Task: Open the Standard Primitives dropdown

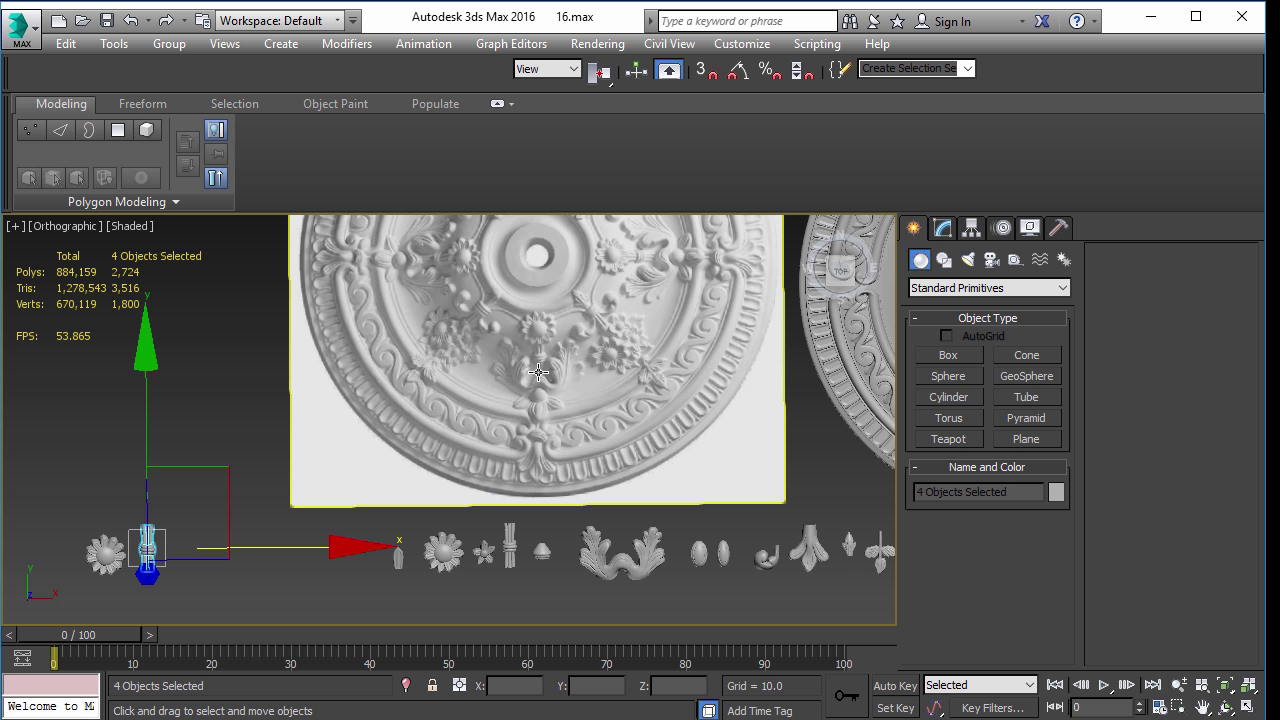Action: click(x=989, y=288)
